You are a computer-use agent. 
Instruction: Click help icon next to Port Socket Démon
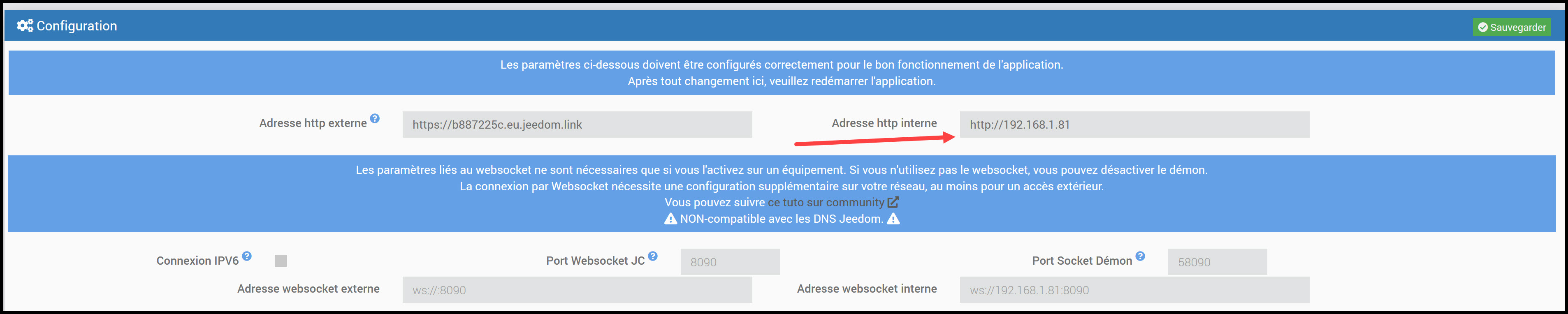[x=1140, y=256]
